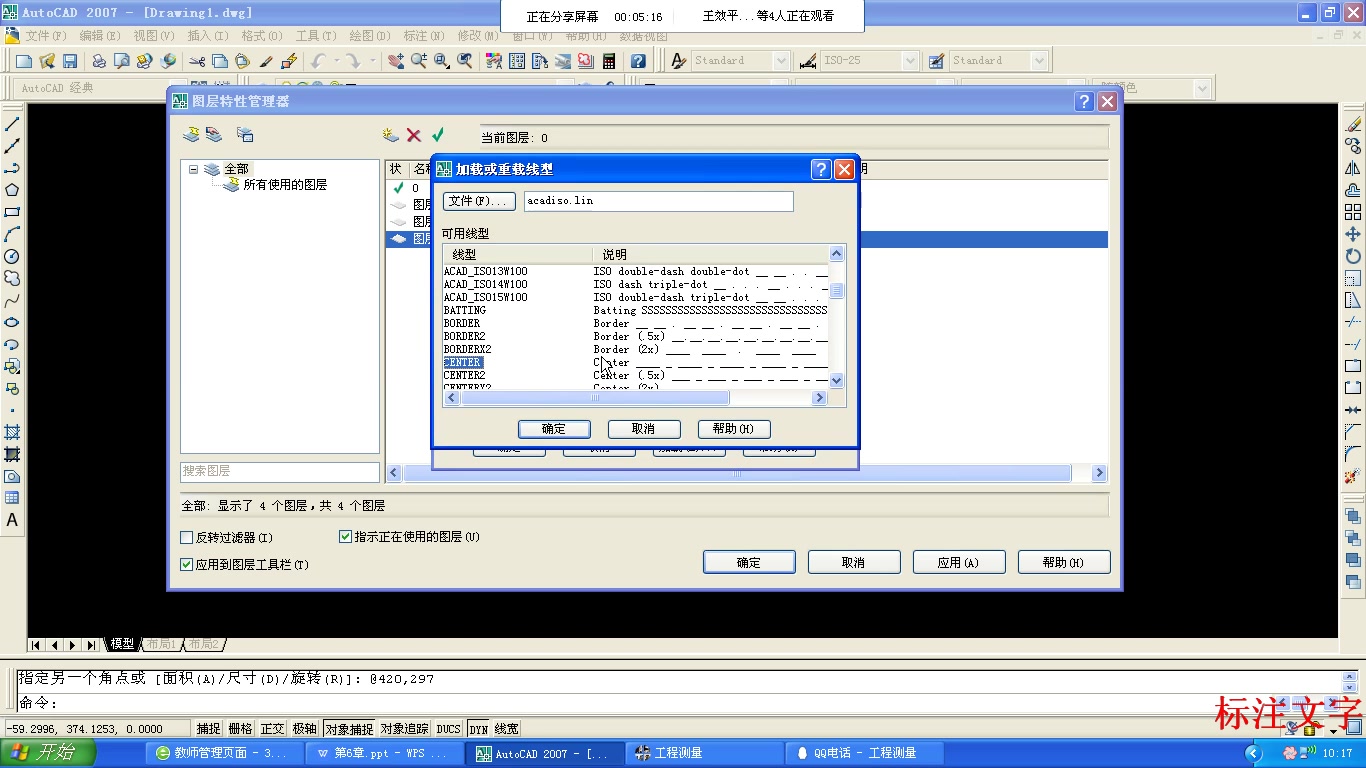Toggle 对象捕捉 object snap in status bar

349,729
